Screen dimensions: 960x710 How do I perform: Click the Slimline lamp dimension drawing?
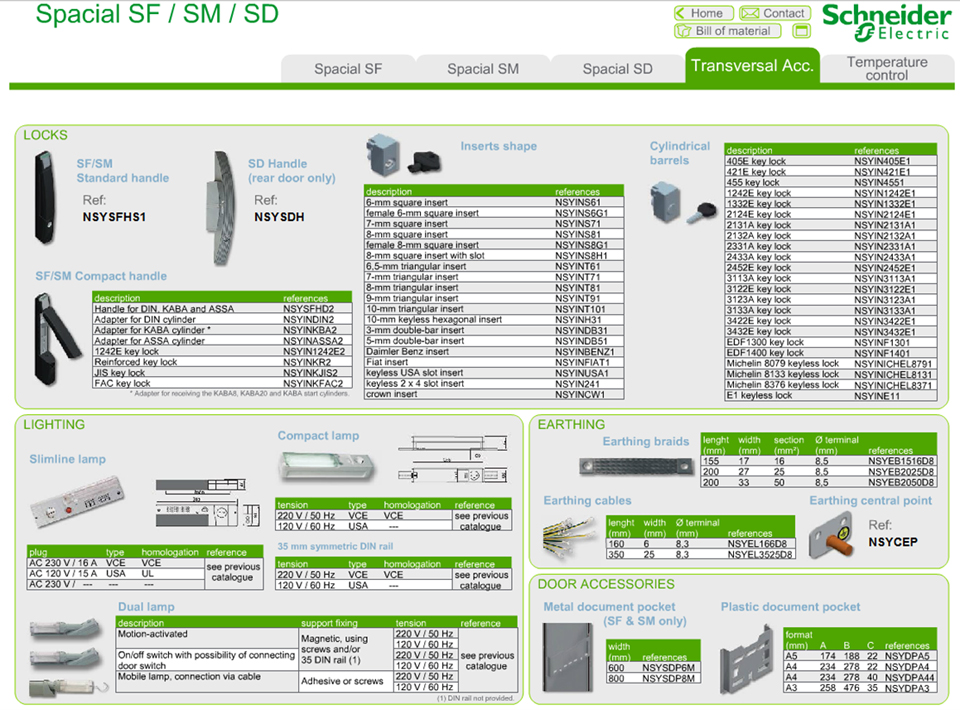[x=207, y=503]
